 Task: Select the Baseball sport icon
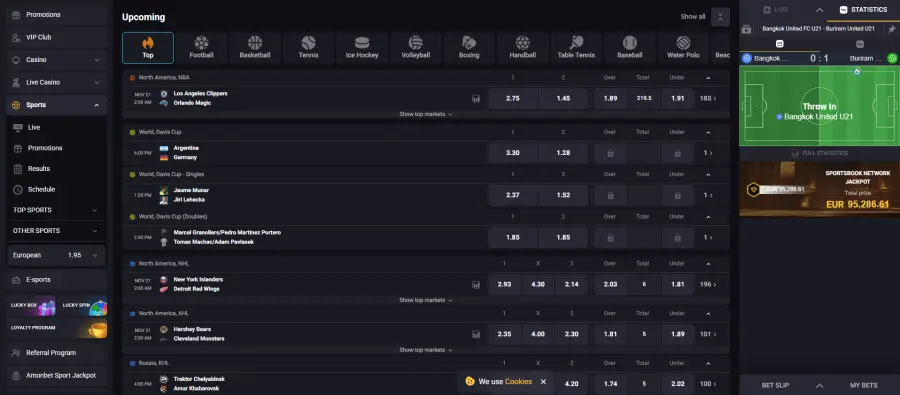630,48
